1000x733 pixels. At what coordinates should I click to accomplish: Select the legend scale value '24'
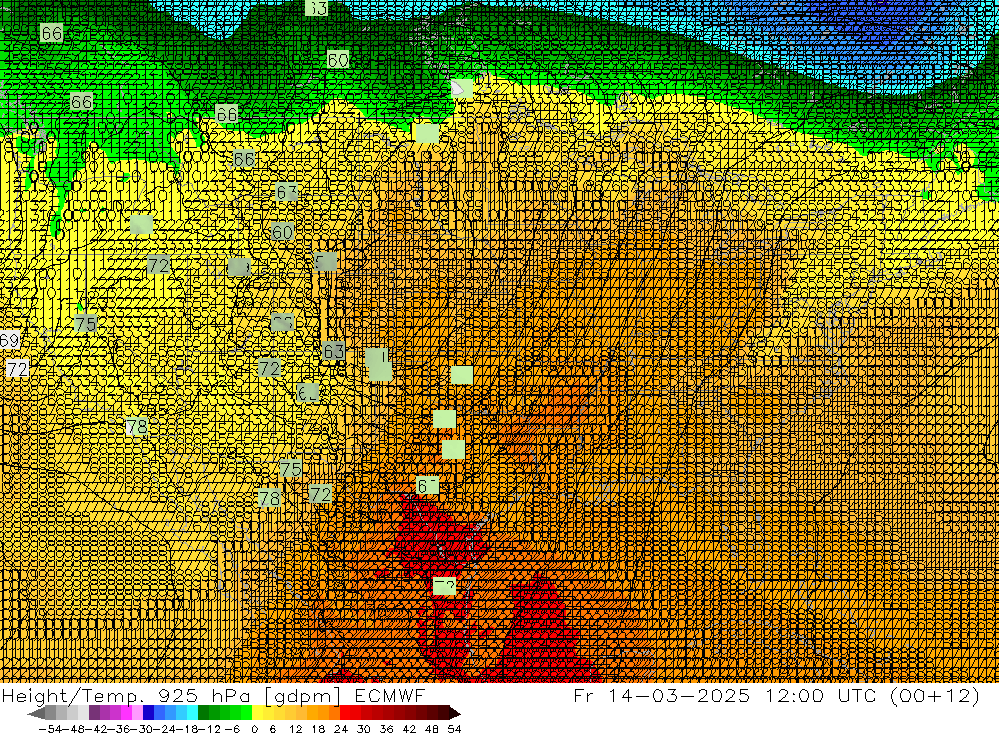point(341,729)
